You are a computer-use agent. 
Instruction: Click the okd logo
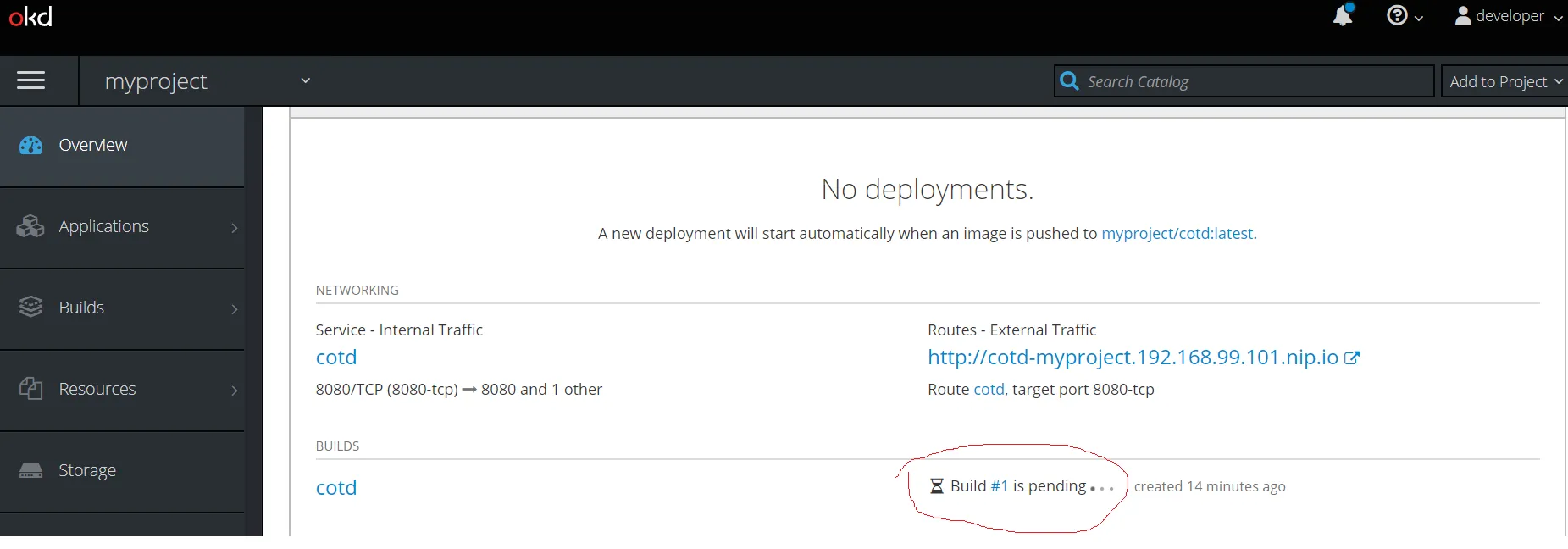(x=30, y=16)
